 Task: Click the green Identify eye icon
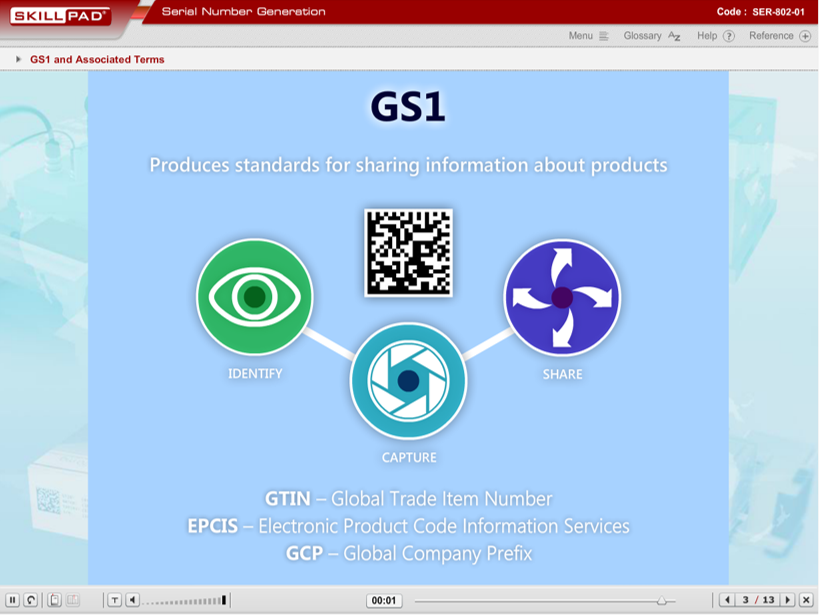coord(255,297)
